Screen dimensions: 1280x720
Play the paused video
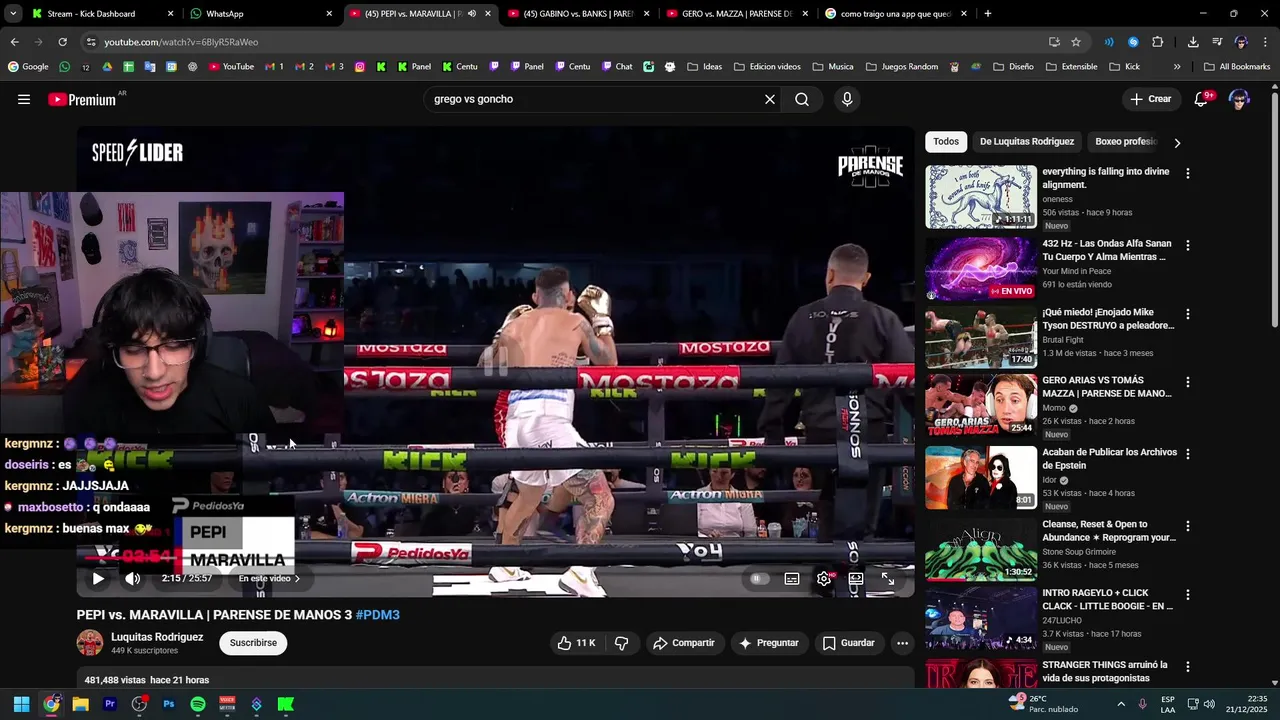click(98, 578)
